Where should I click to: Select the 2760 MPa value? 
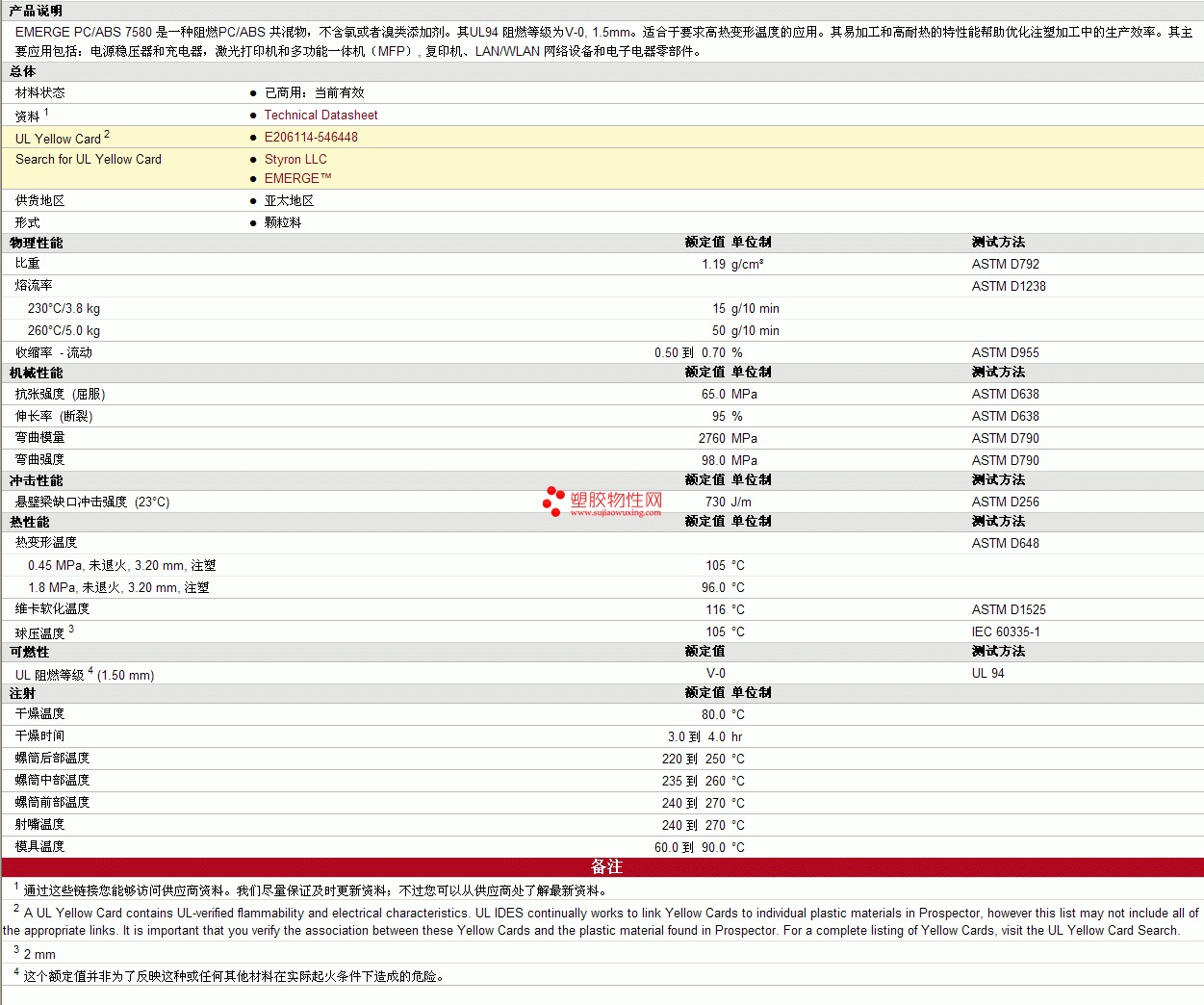click(x=728, y=438)
